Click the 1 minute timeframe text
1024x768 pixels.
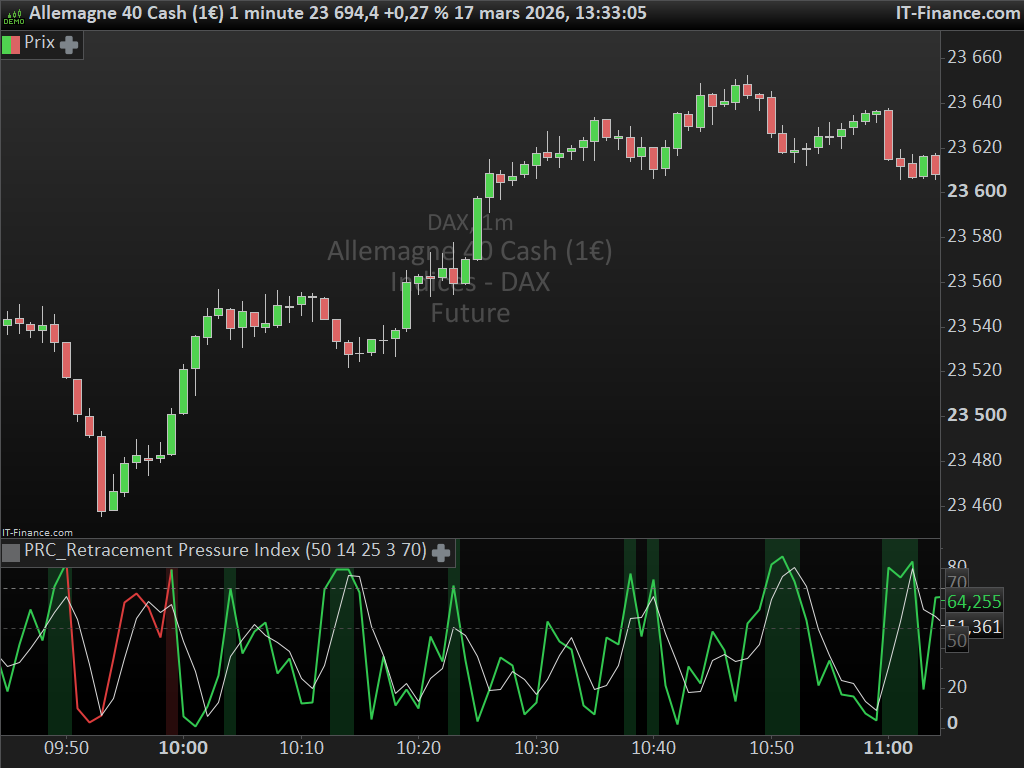click(x=266, y=13)
